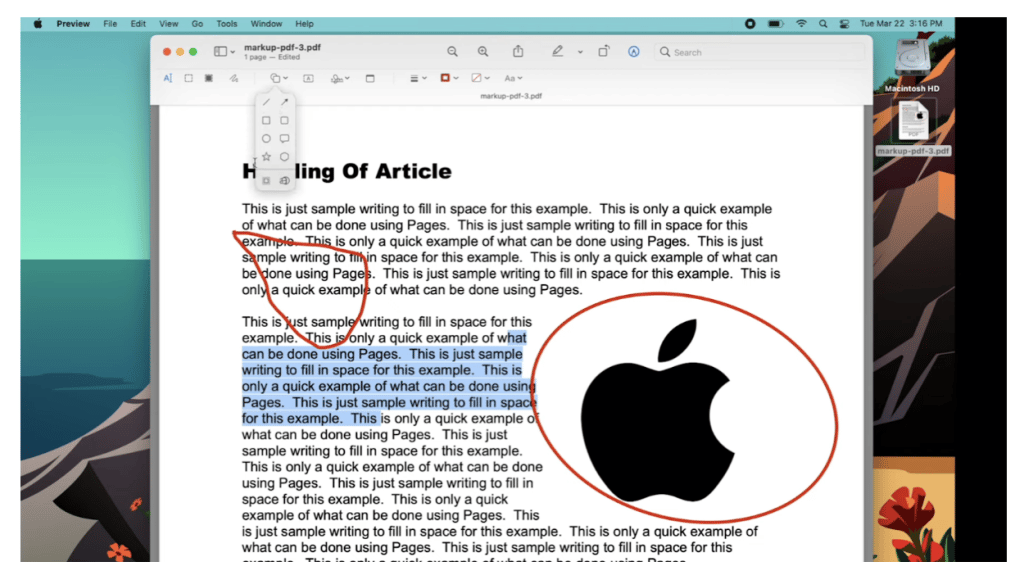Click the red border color swatch
The image size is (1024, 580).
(x=445, y=78)
